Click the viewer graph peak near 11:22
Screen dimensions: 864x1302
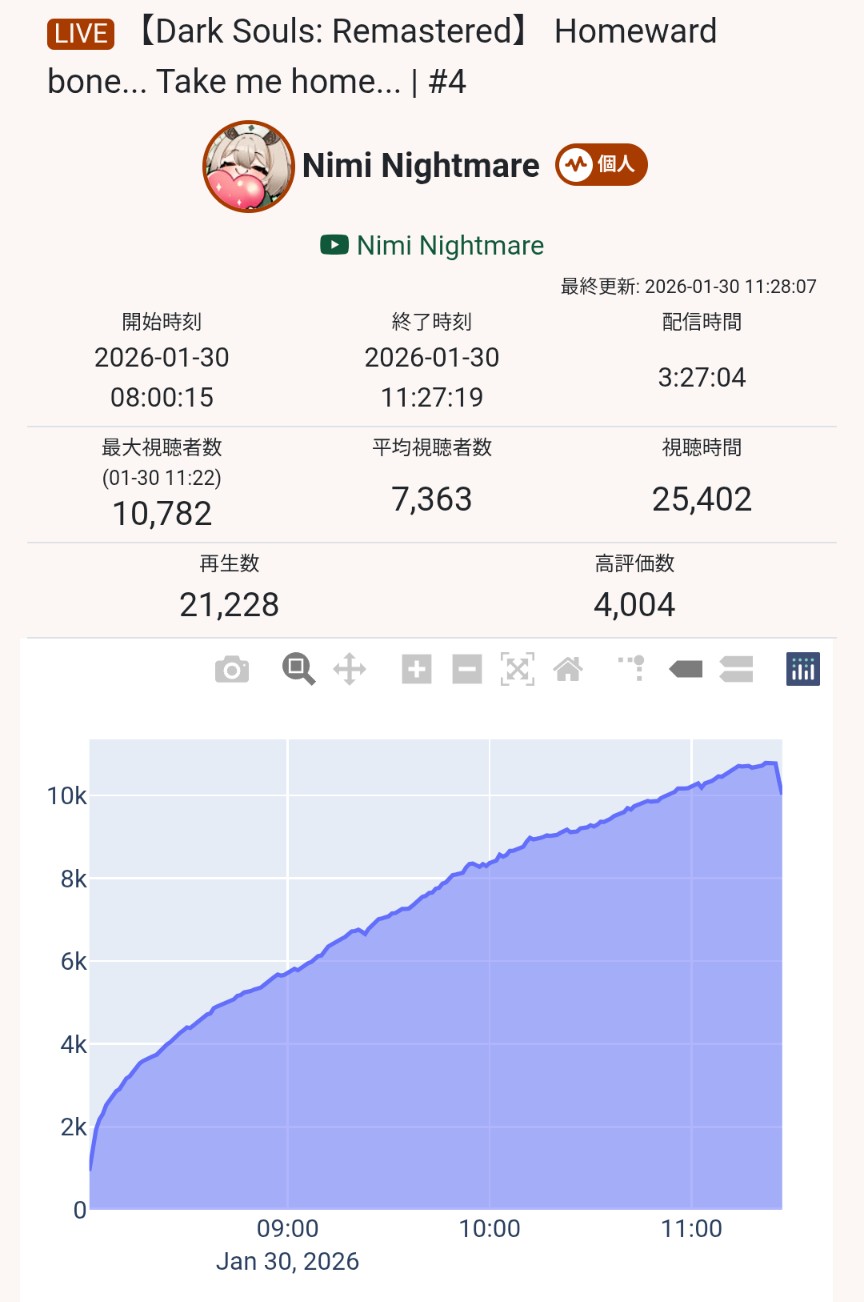click(x=768, y=763)
